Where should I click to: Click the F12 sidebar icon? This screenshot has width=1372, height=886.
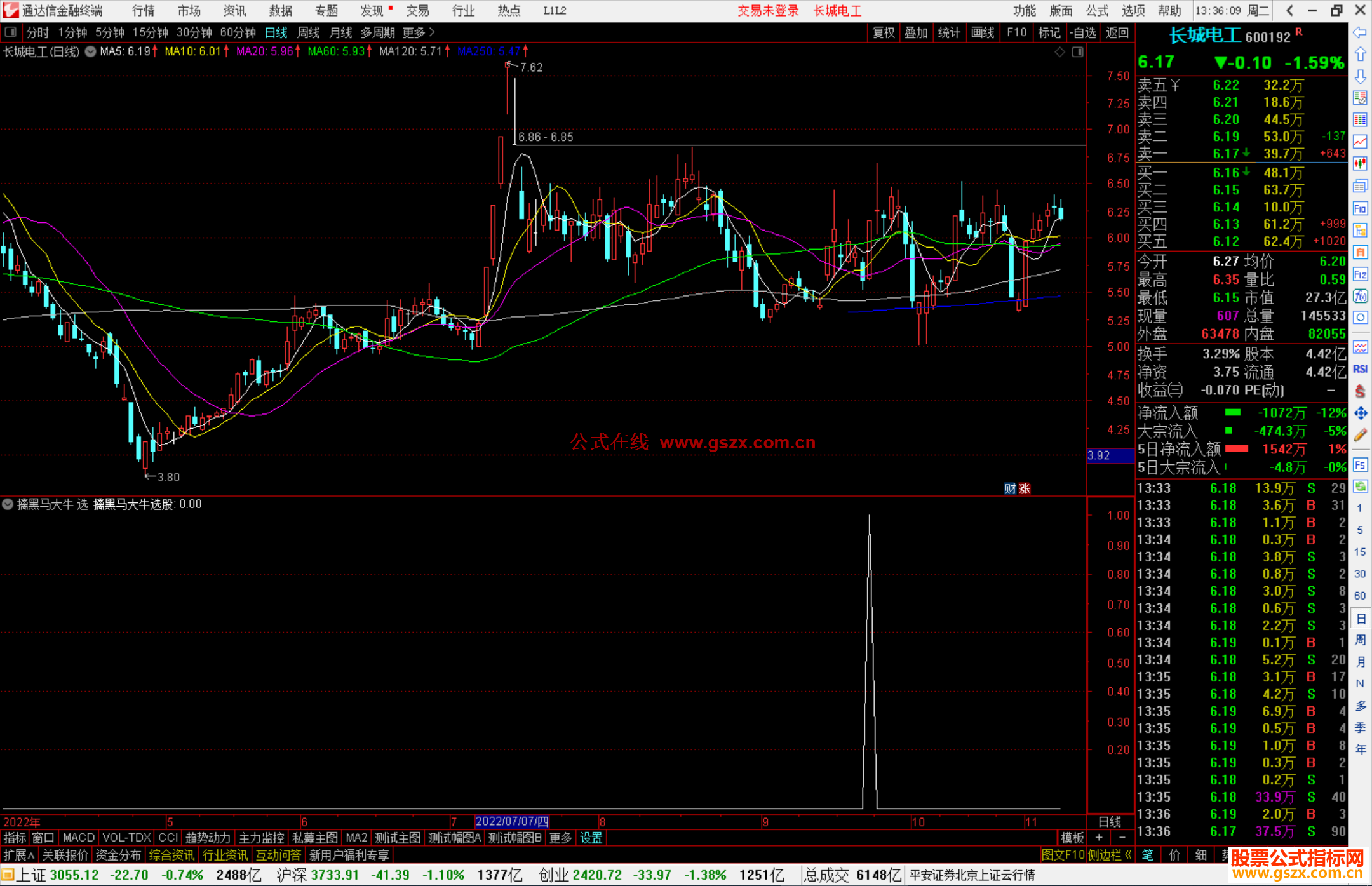tap(1360, 274)
